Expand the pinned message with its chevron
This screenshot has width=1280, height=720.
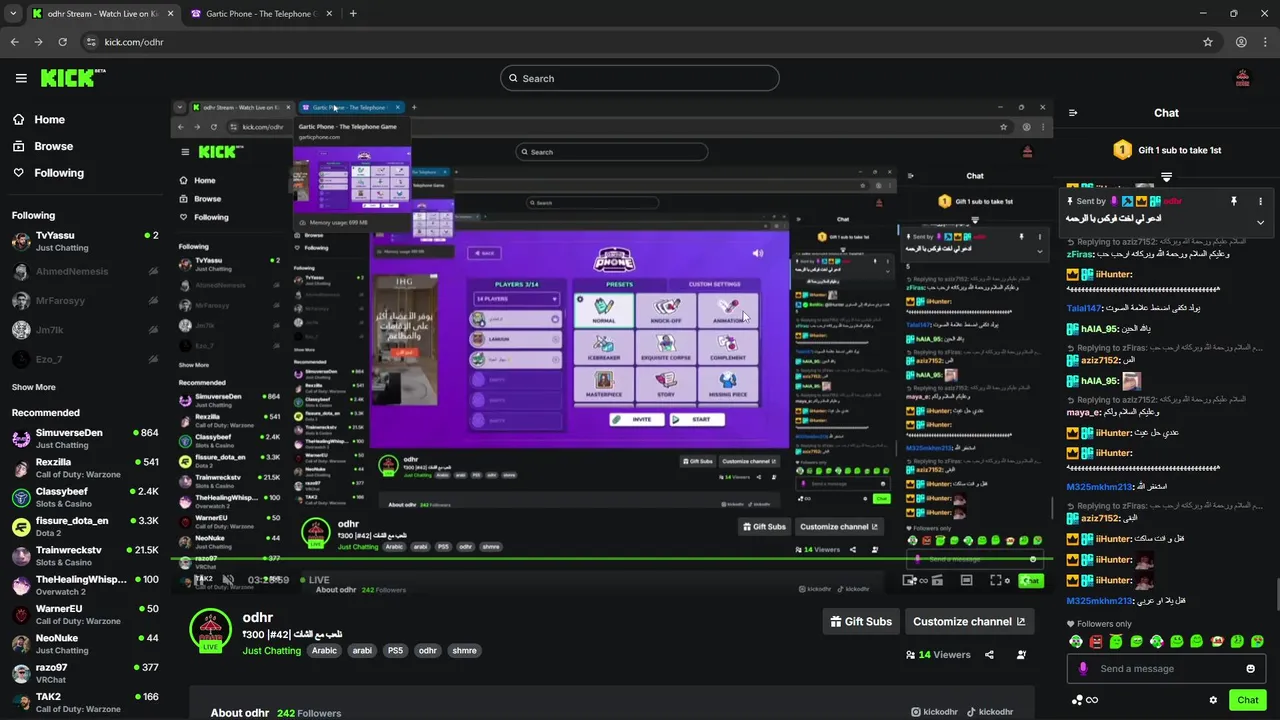[1260, 222]
